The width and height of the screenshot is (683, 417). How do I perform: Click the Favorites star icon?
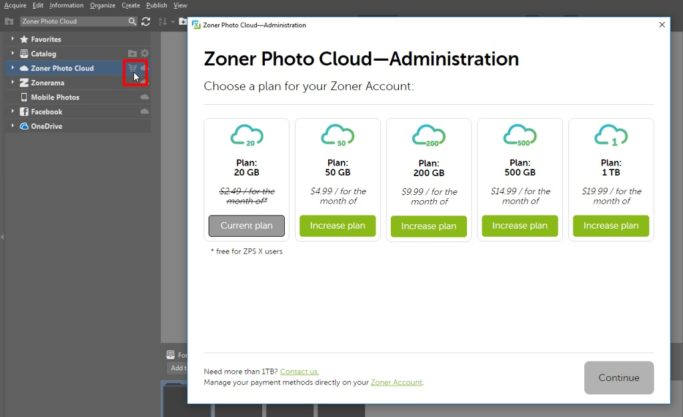[x=24, y=39]
